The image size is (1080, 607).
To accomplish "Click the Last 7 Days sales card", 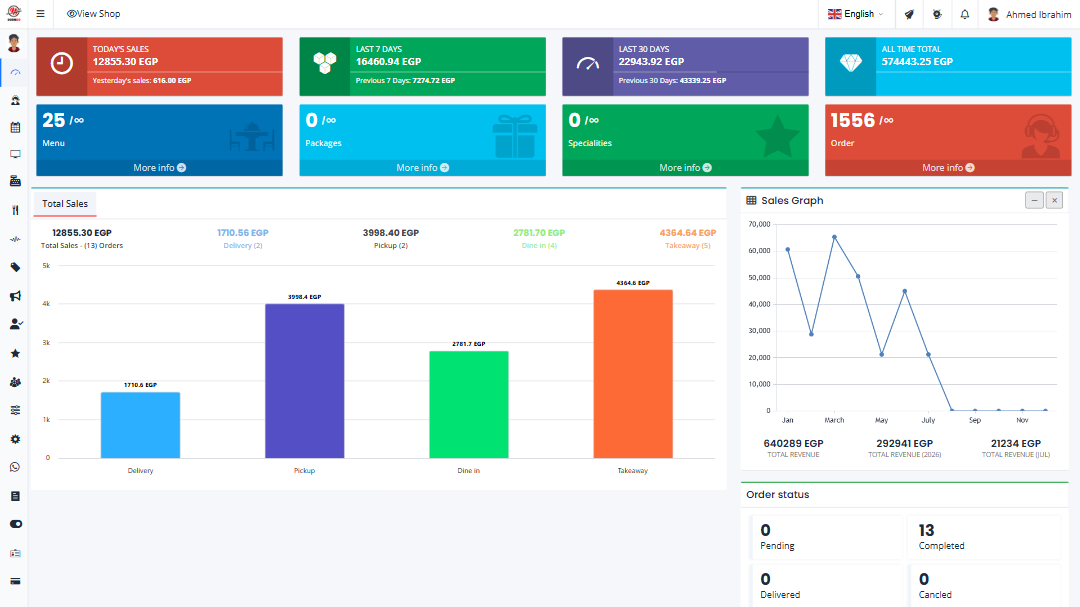I will [x=422, y=66].
